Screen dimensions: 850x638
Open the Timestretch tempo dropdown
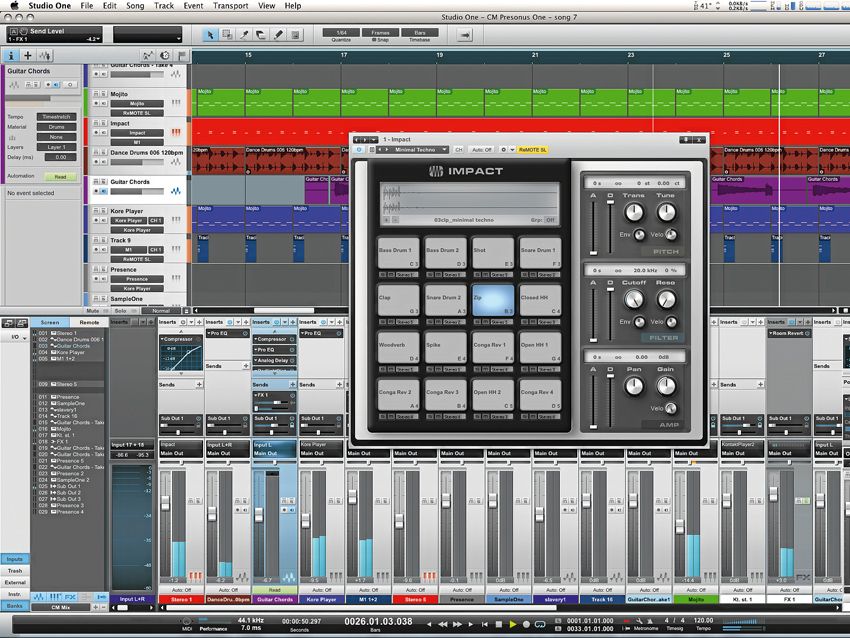[x=56, y=117]
